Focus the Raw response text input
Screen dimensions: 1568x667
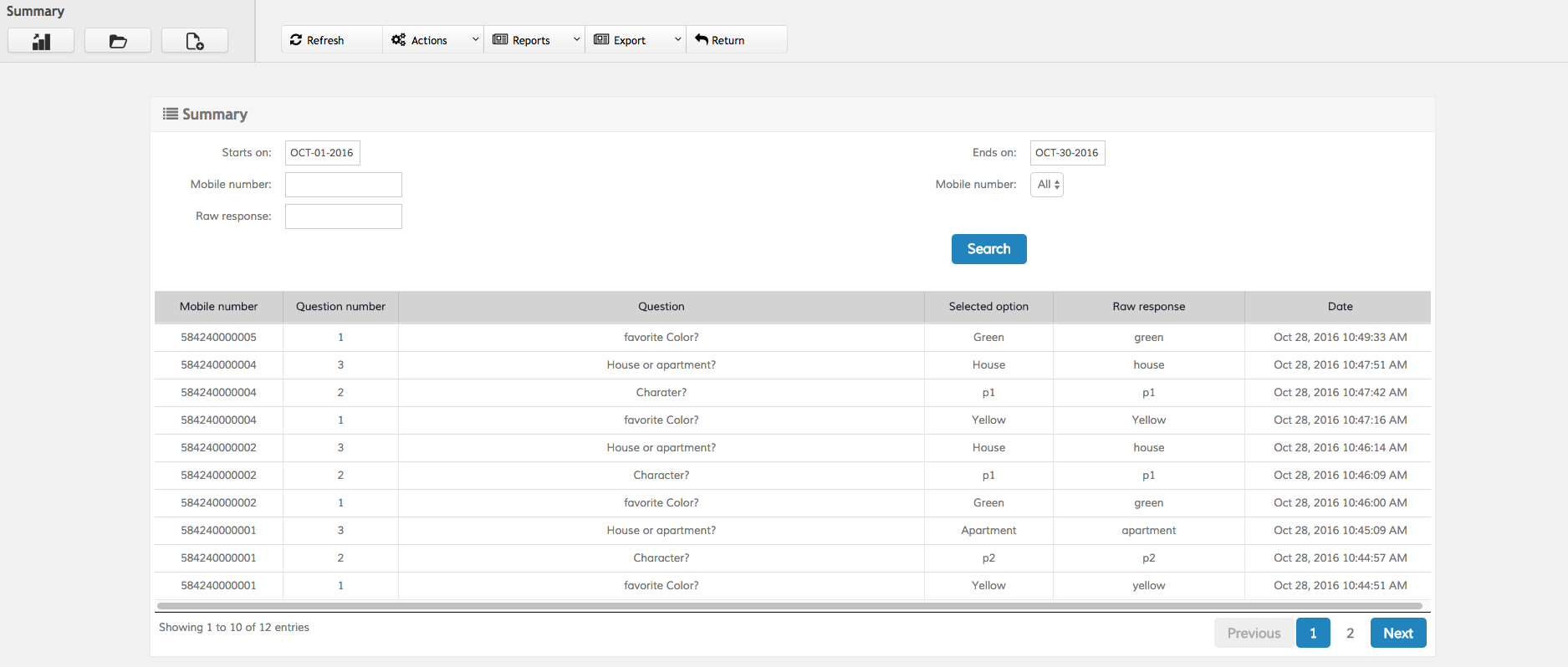pos(343,216)
